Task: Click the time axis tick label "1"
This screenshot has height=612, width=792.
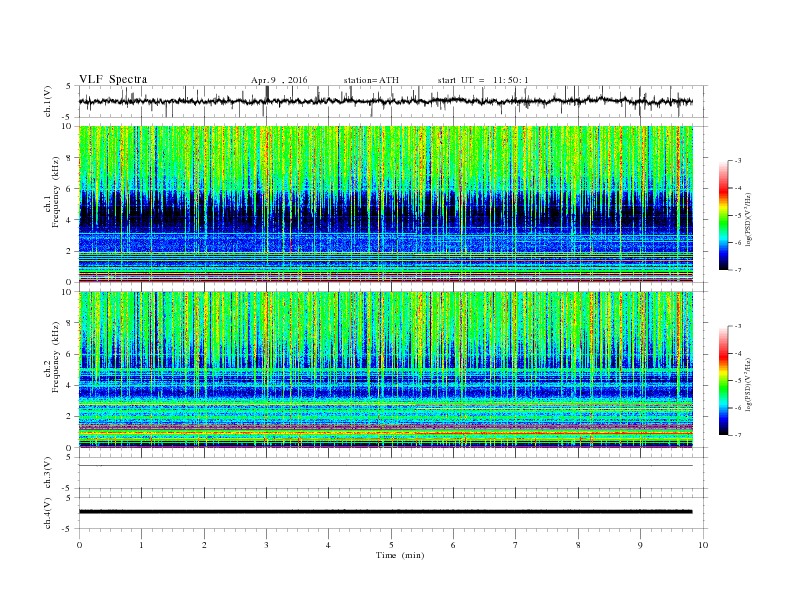Action: [x=141, y=545]
